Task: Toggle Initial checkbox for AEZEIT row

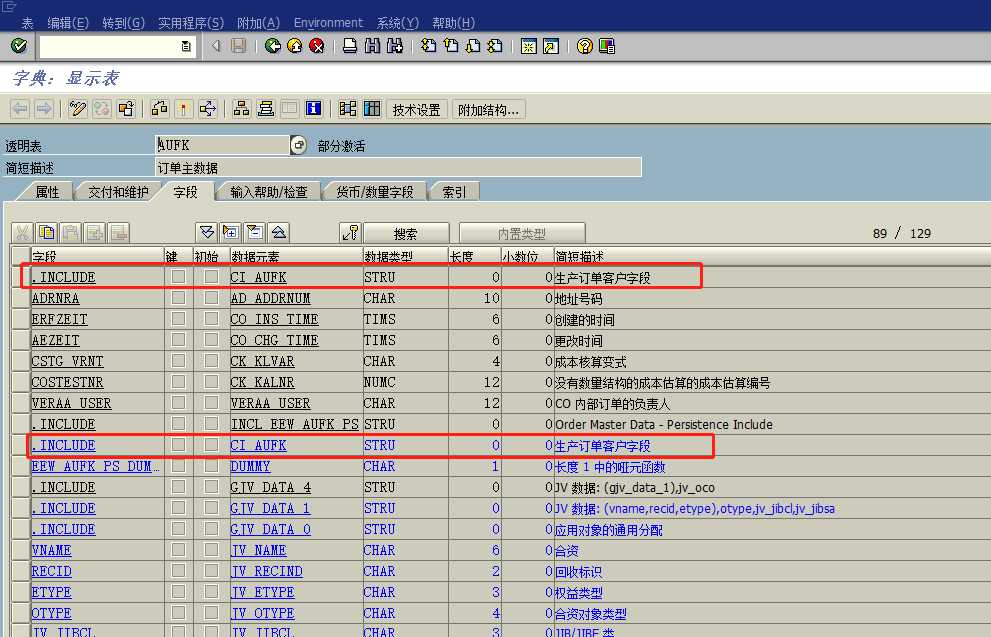Action: (x=211, y=339)
